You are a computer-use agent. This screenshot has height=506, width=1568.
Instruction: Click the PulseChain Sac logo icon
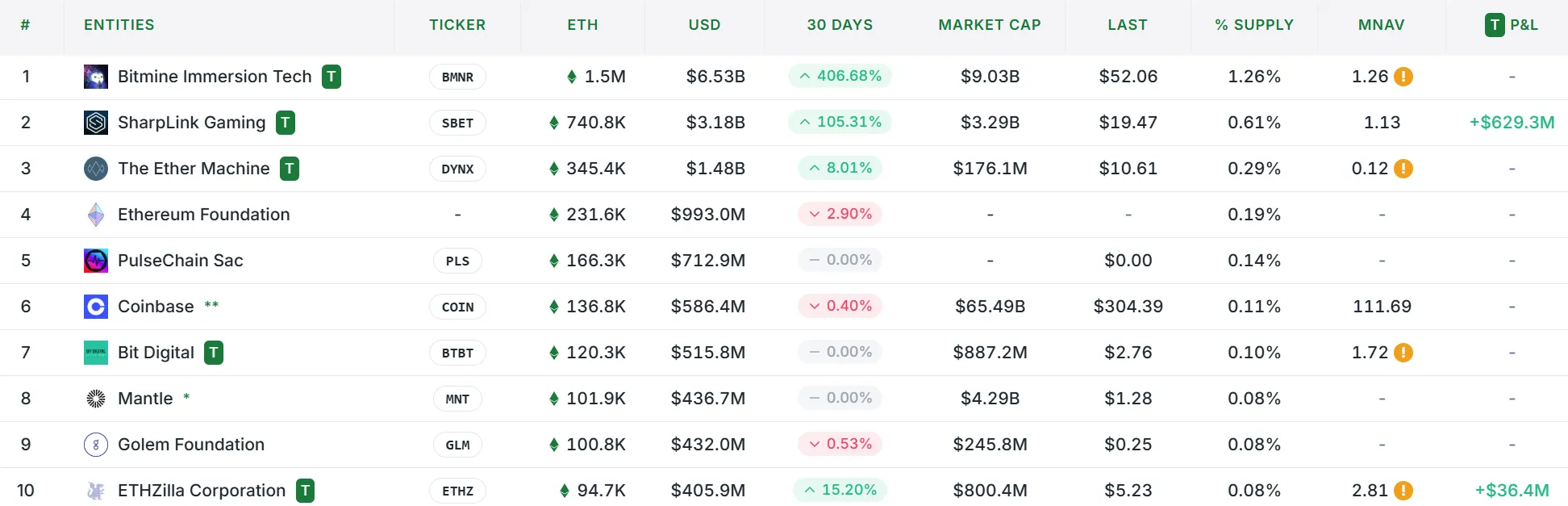pos(96,261)
